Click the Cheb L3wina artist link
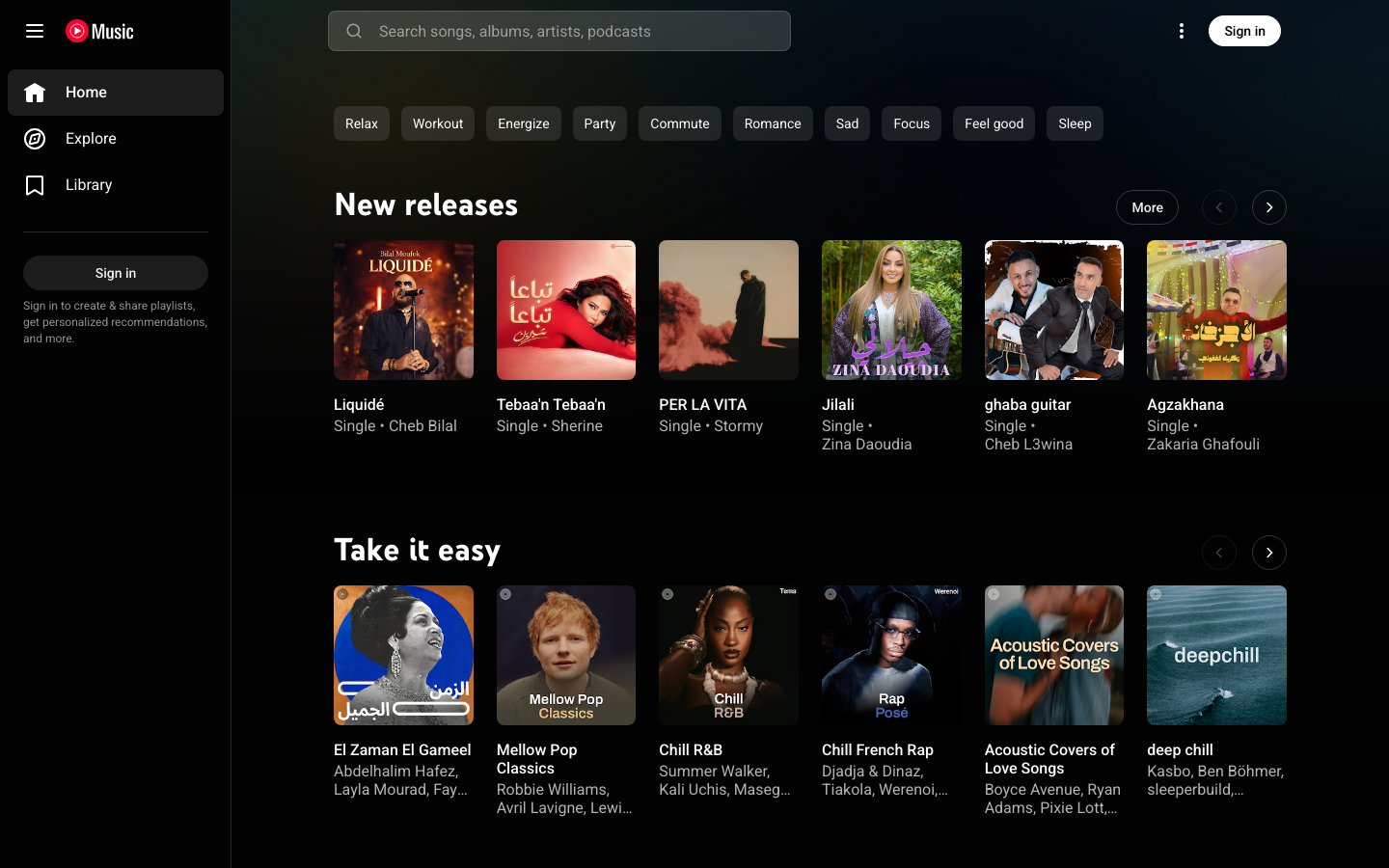1389x868 pixels. point(1028,445)
